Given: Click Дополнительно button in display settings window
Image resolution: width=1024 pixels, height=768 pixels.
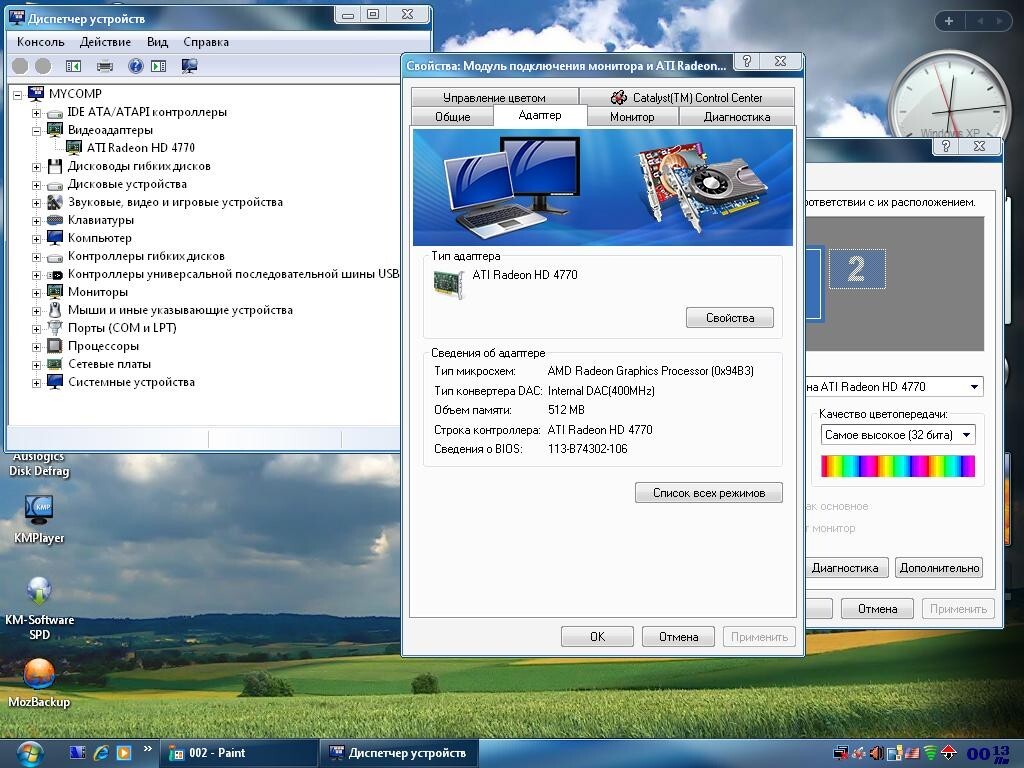Looking at the screenshot, I should (x=939, y=568).
